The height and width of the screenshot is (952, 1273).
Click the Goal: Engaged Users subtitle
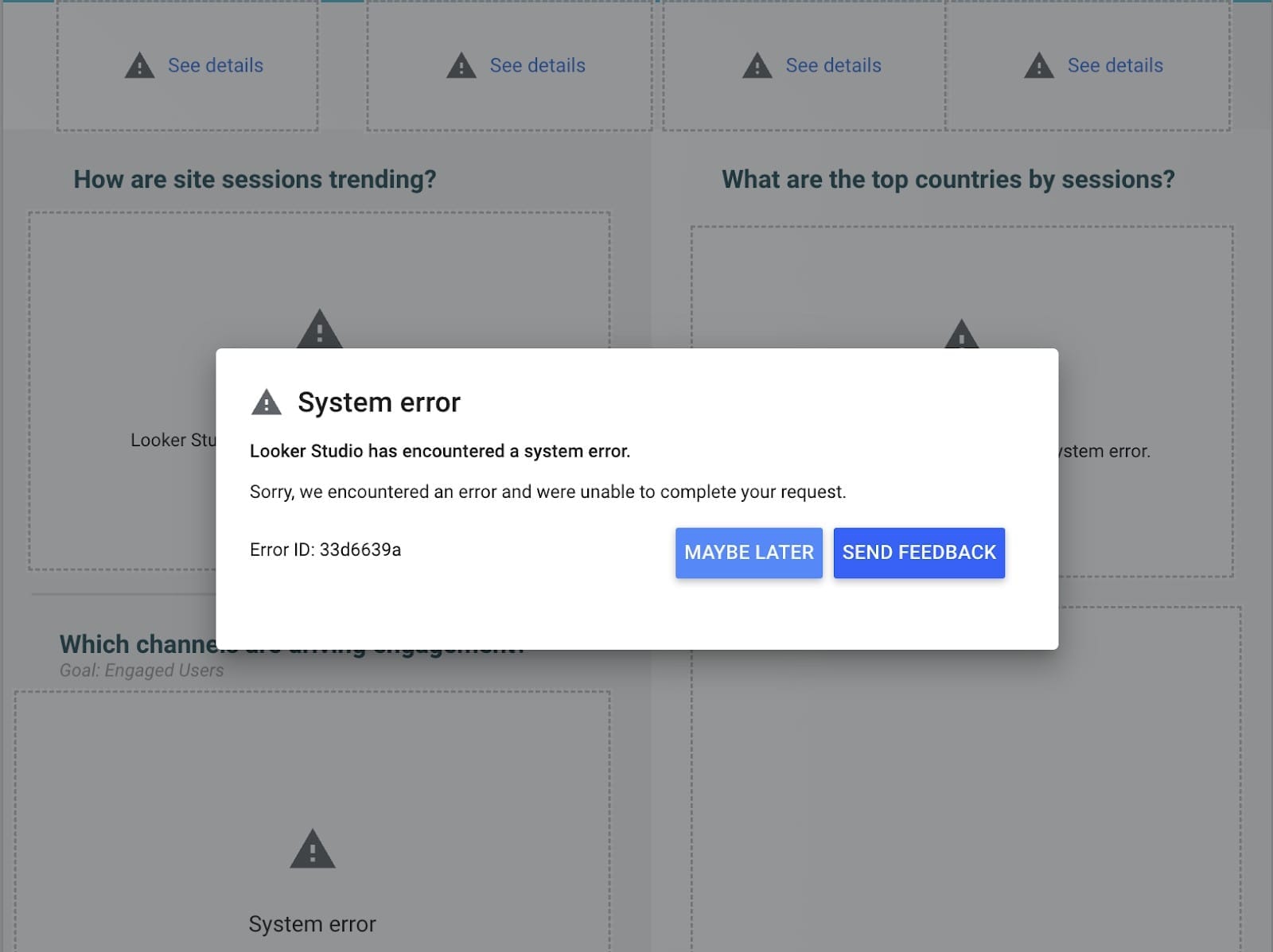pos(140,670)
